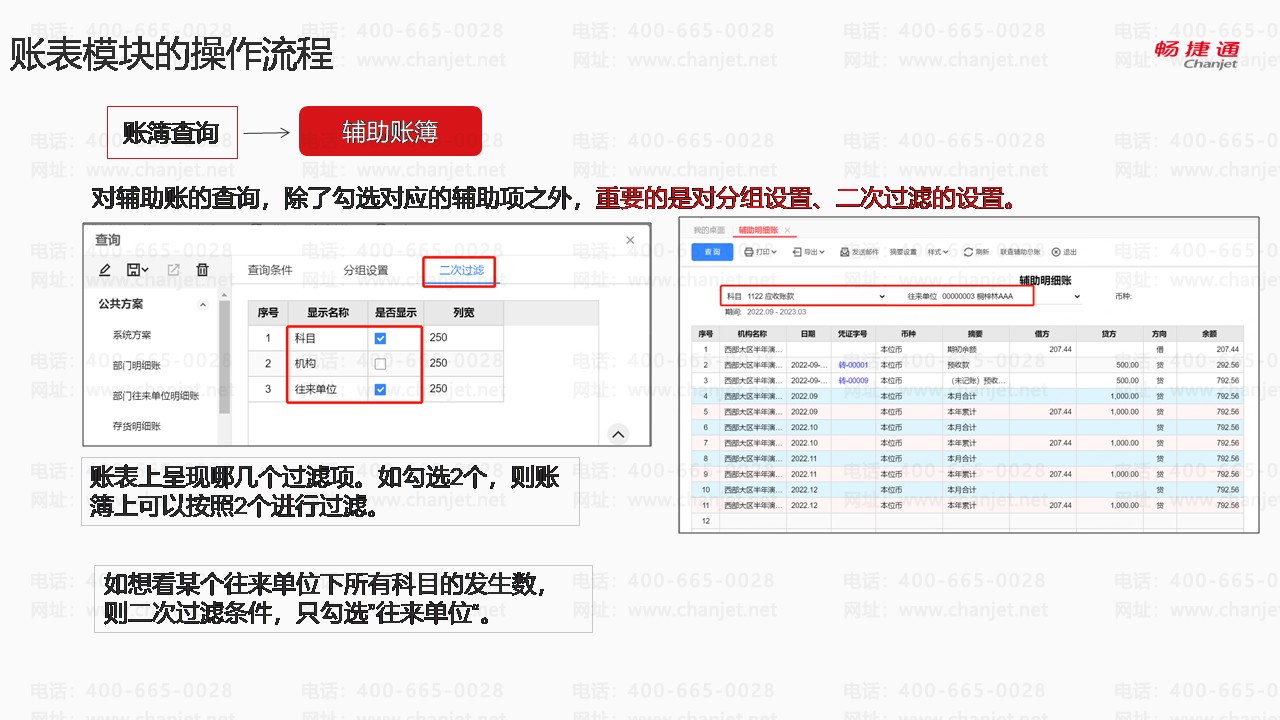Click the 退出 exit icon
Viewport: 1280px width, 720px height.
click(1056, 252)
